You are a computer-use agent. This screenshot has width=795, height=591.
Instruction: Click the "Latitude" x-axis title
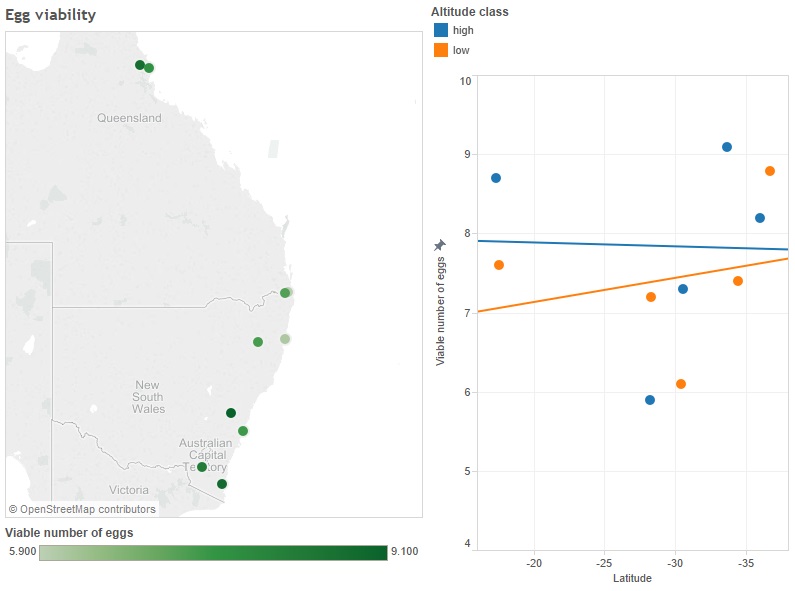(x=631, y=578)
